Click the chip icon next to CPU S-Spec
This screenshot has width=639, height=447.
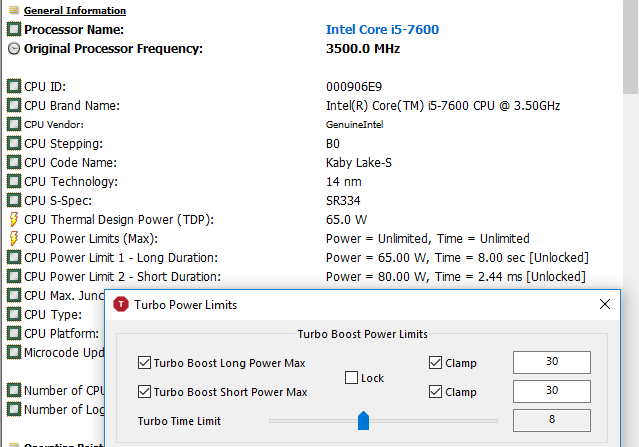click(14, 200)
